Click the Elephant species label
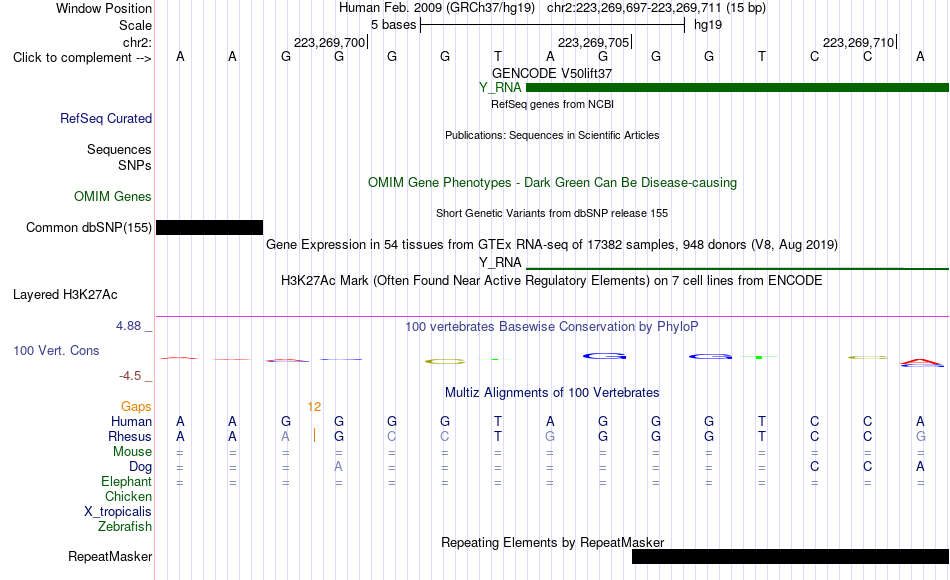Viewport: 950px width, 580px height. pyautogui.click(x=126, y=482)
